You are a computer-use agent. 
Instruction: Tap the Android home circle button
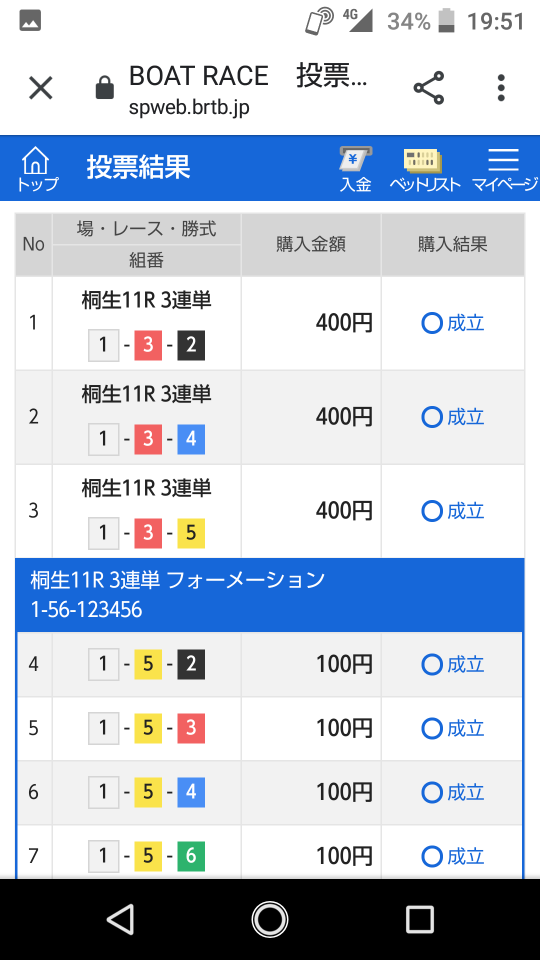pyautogui.click(x=270, y=919)
